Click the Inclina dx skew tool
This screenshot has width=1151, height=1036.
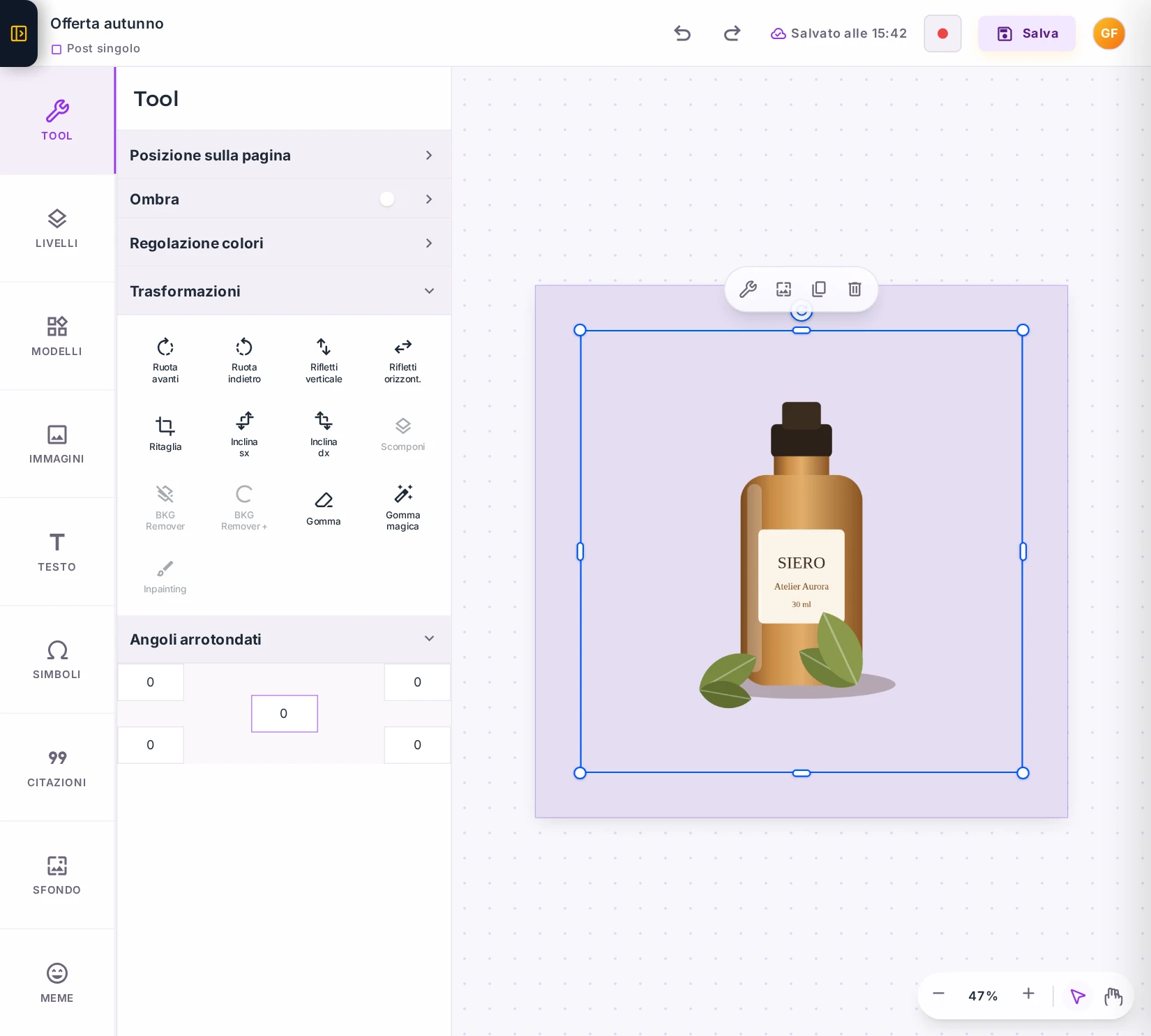[324, 434]
